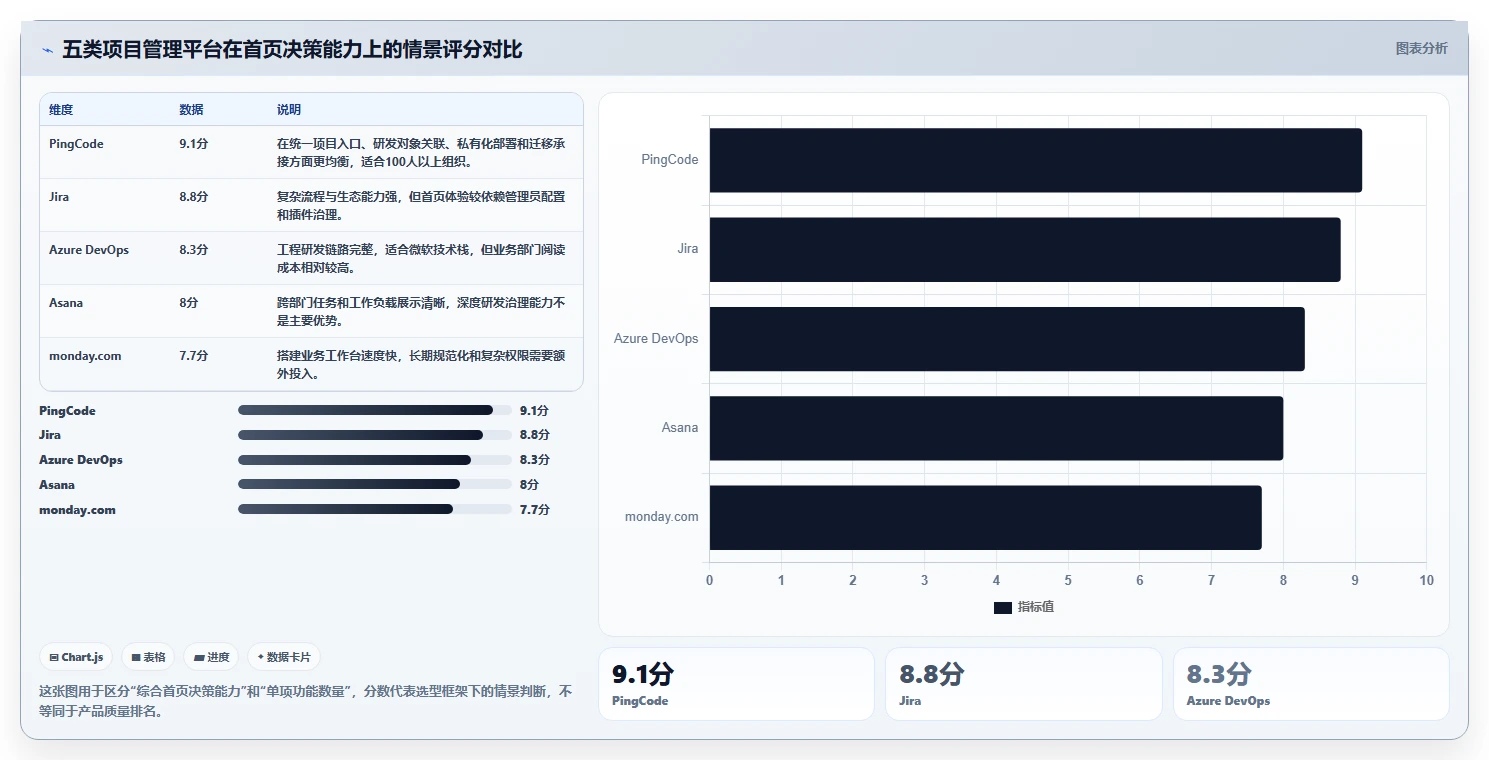This screenshot has height=760, width=1489.
Task: Click the 7.7分 value in the table
Action: [x=194, y=356]
